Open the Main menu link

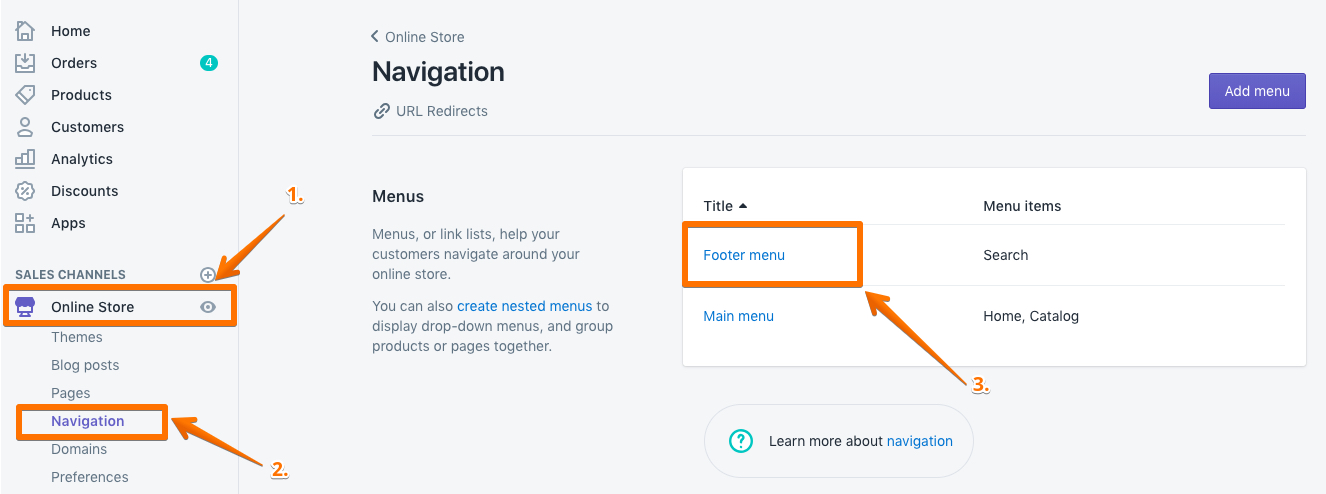click(738, 316)
